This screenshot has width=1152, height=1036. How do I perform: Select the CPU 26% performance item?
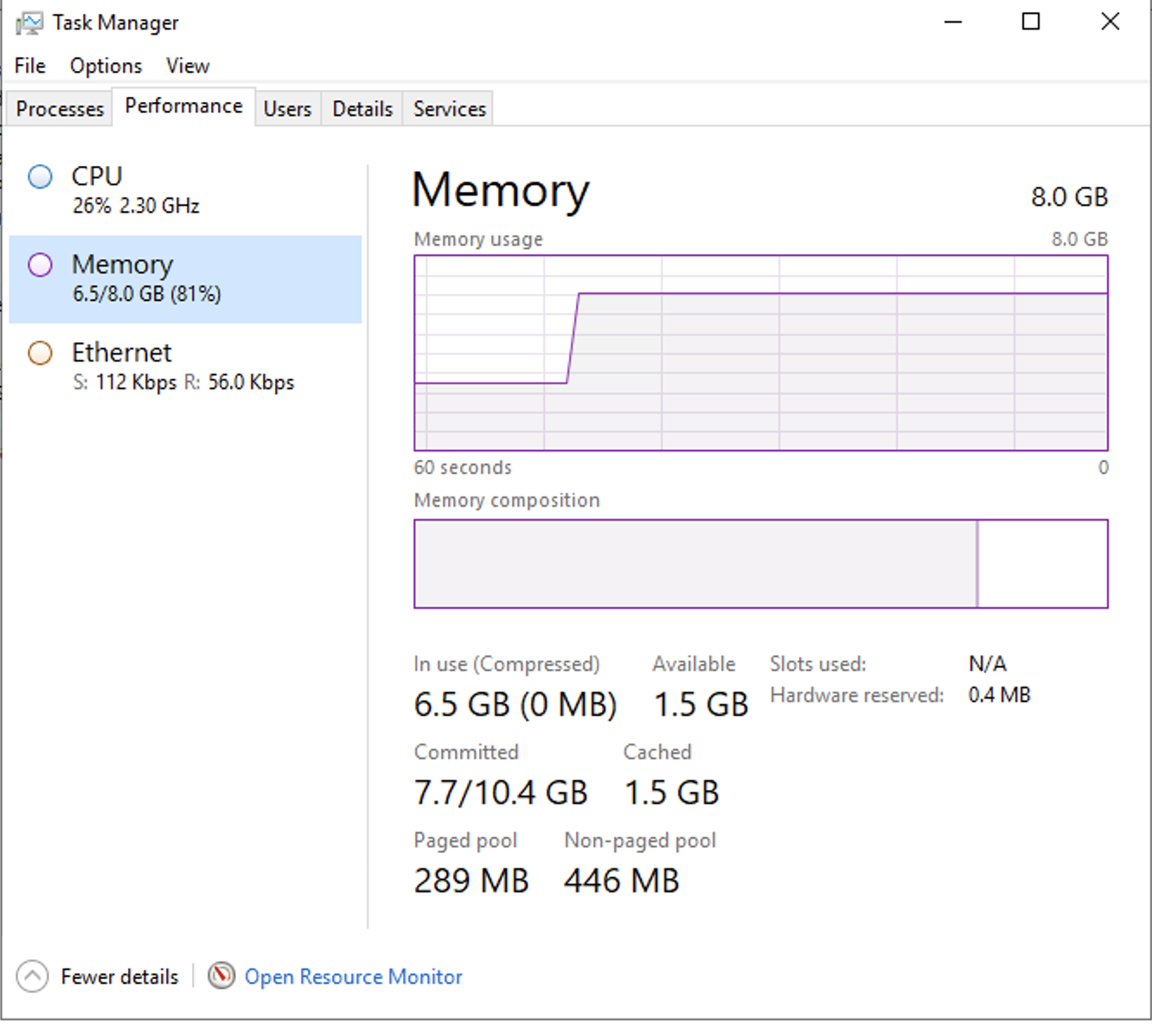point(185,190)
